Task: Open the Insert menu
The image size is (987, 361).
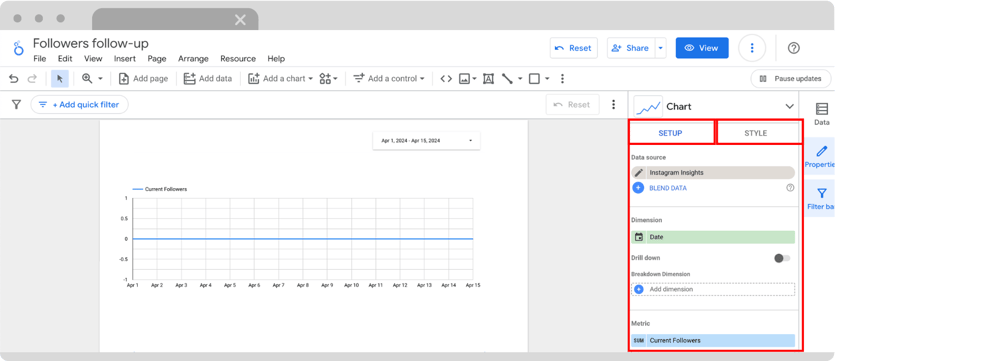Action: [125, 58]
